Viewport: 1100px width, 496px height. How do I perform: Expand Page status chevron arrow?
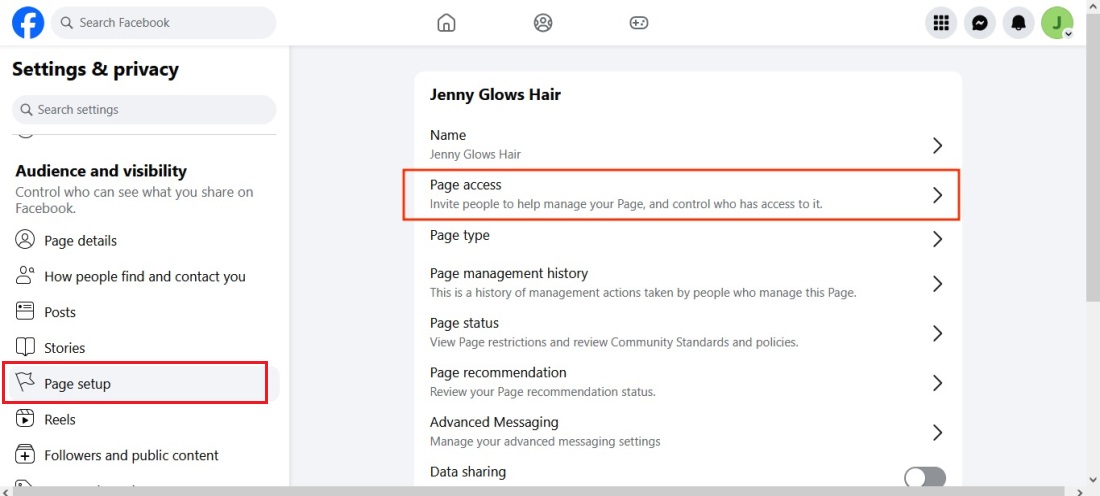click(x=937, y=333)
